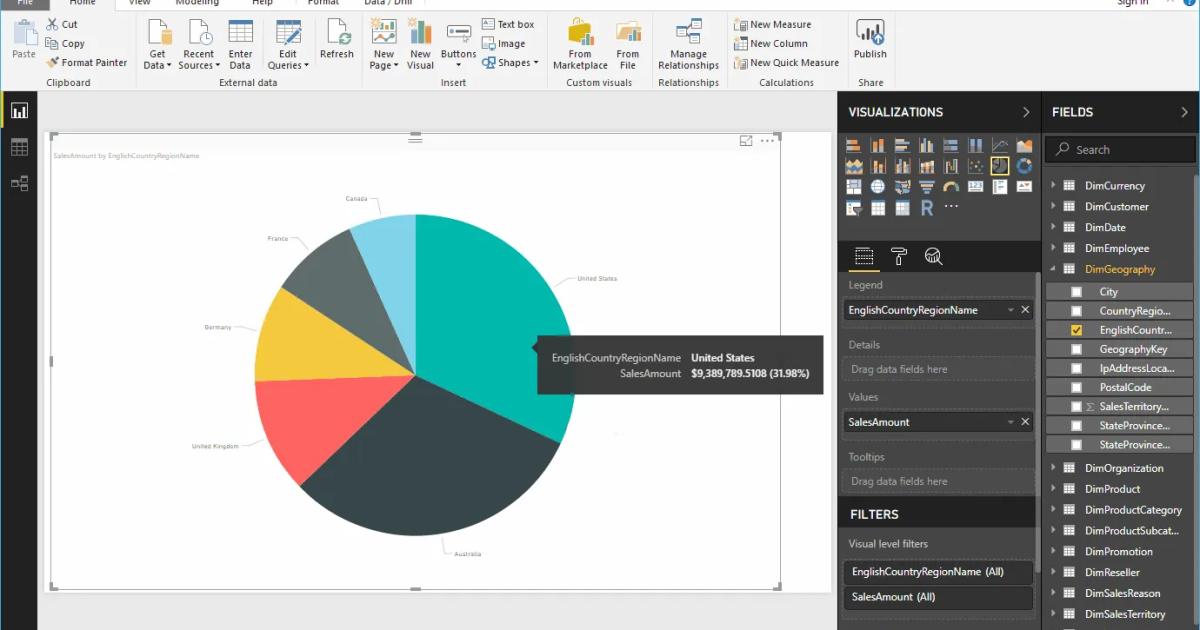Insert an R script visual

point(926,207)
